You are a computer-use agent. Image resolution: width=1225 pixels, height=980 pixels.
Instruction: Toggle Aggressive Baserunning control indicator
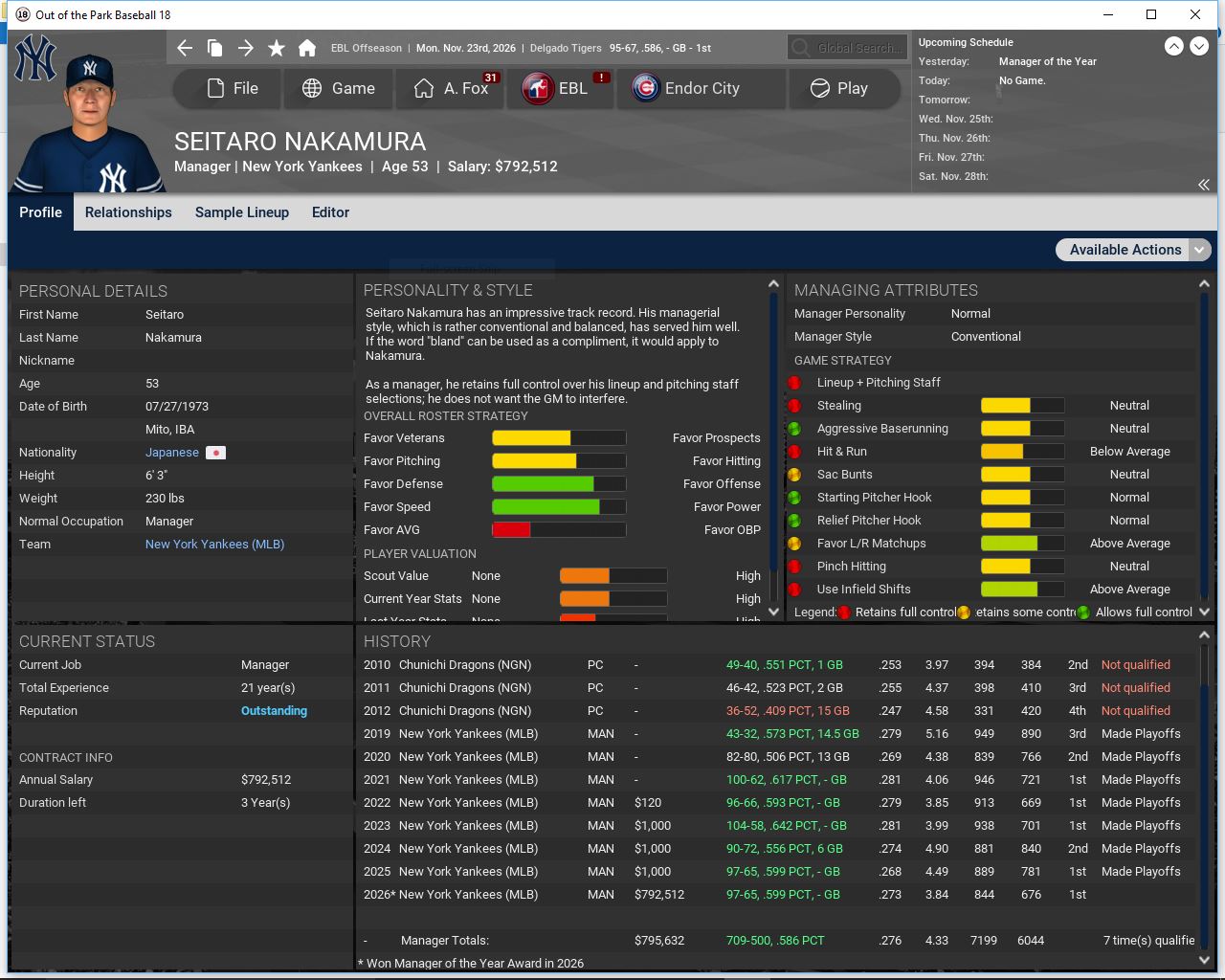pos(794,429)
